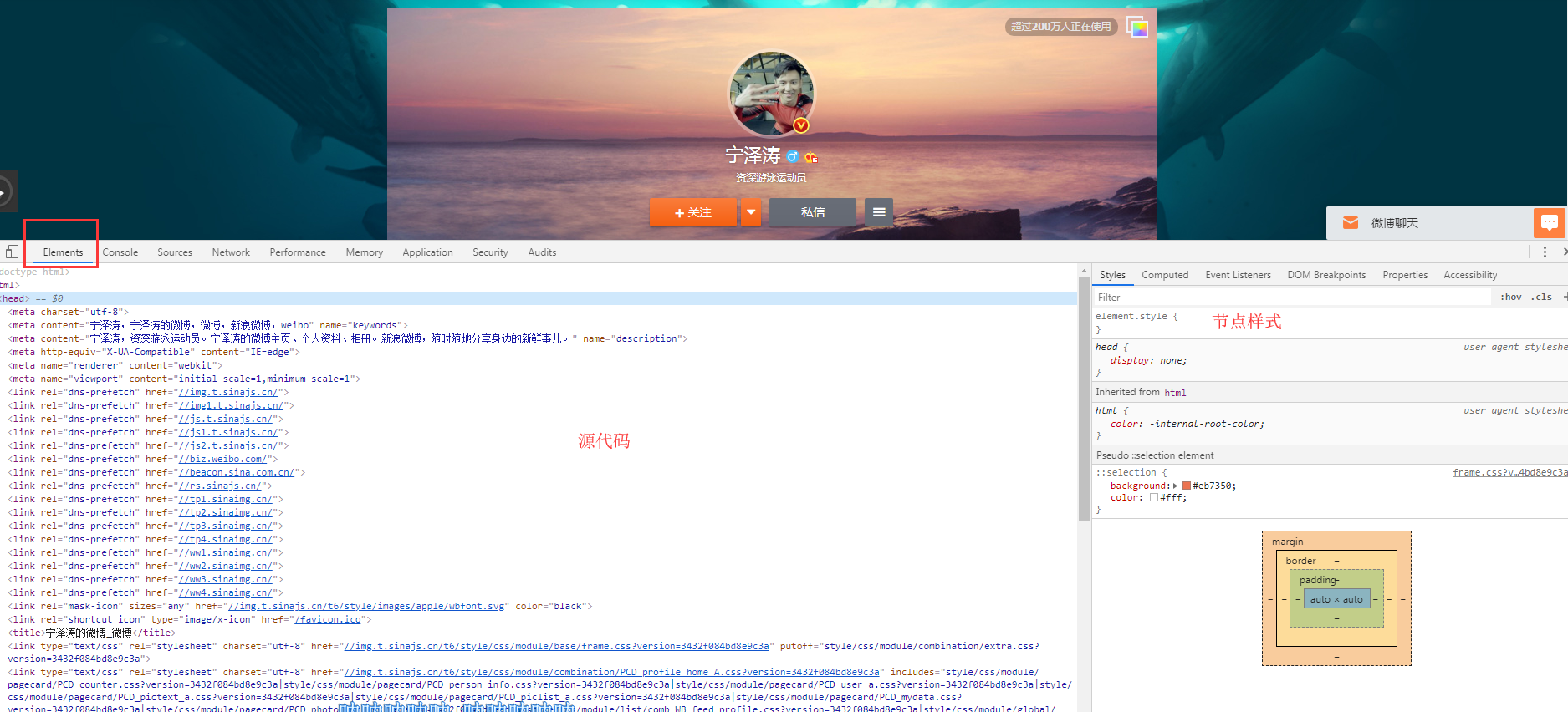Click the membership crown icon beside the name
The image size is (1568, 712).
click(810, 157)
